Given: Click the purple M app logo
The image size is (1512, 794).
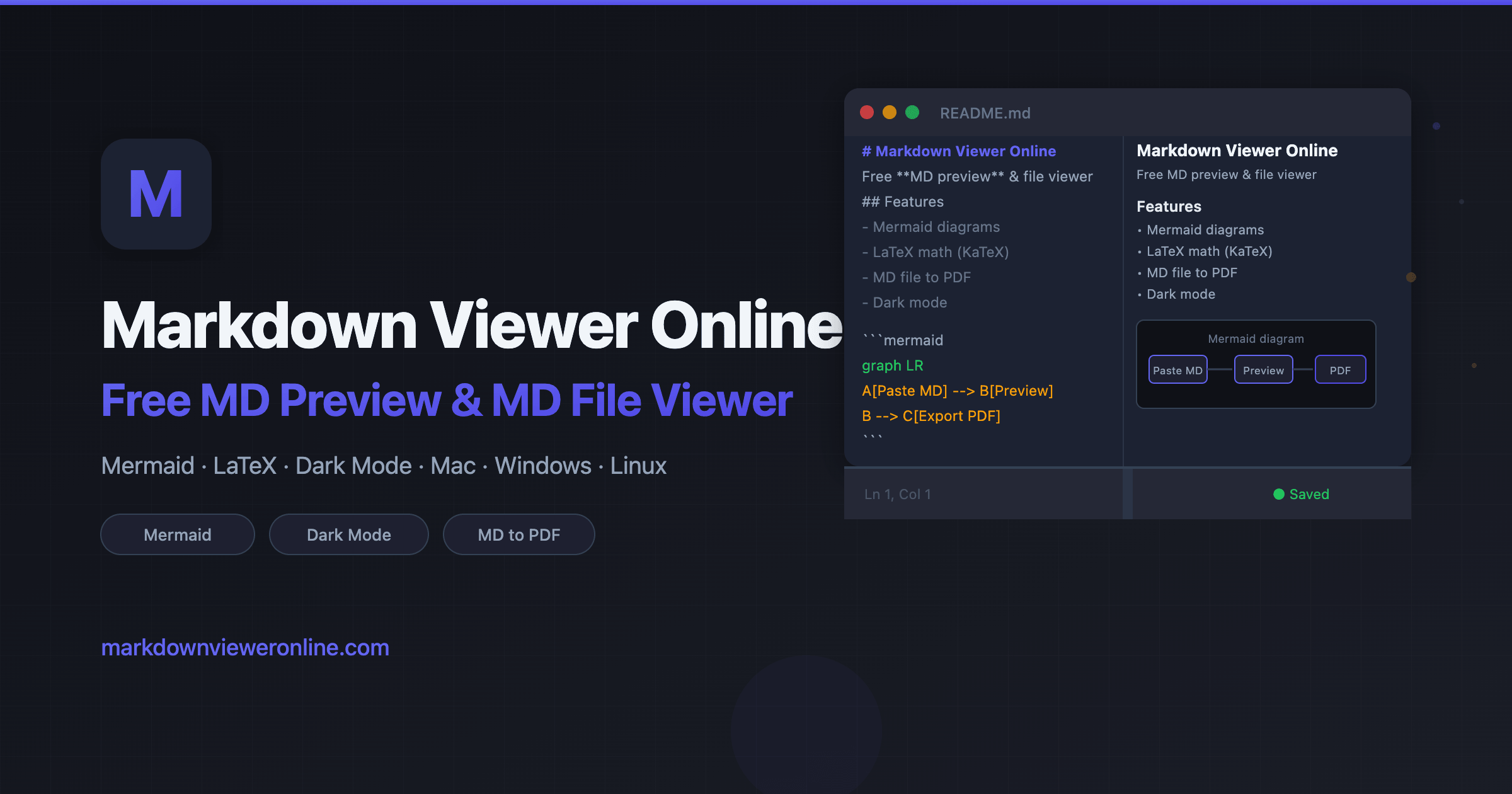Looking at the screenshot, I should 156,194.
